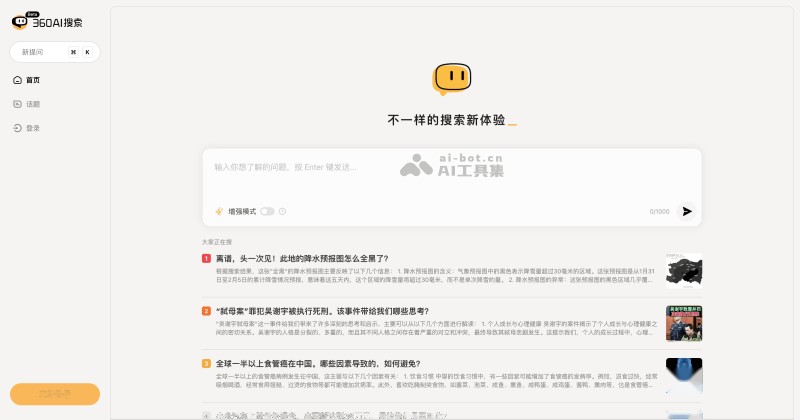Screen dimensions: 800x420
Task: Click the topic icon beside 话题
Action: [17, 104]
